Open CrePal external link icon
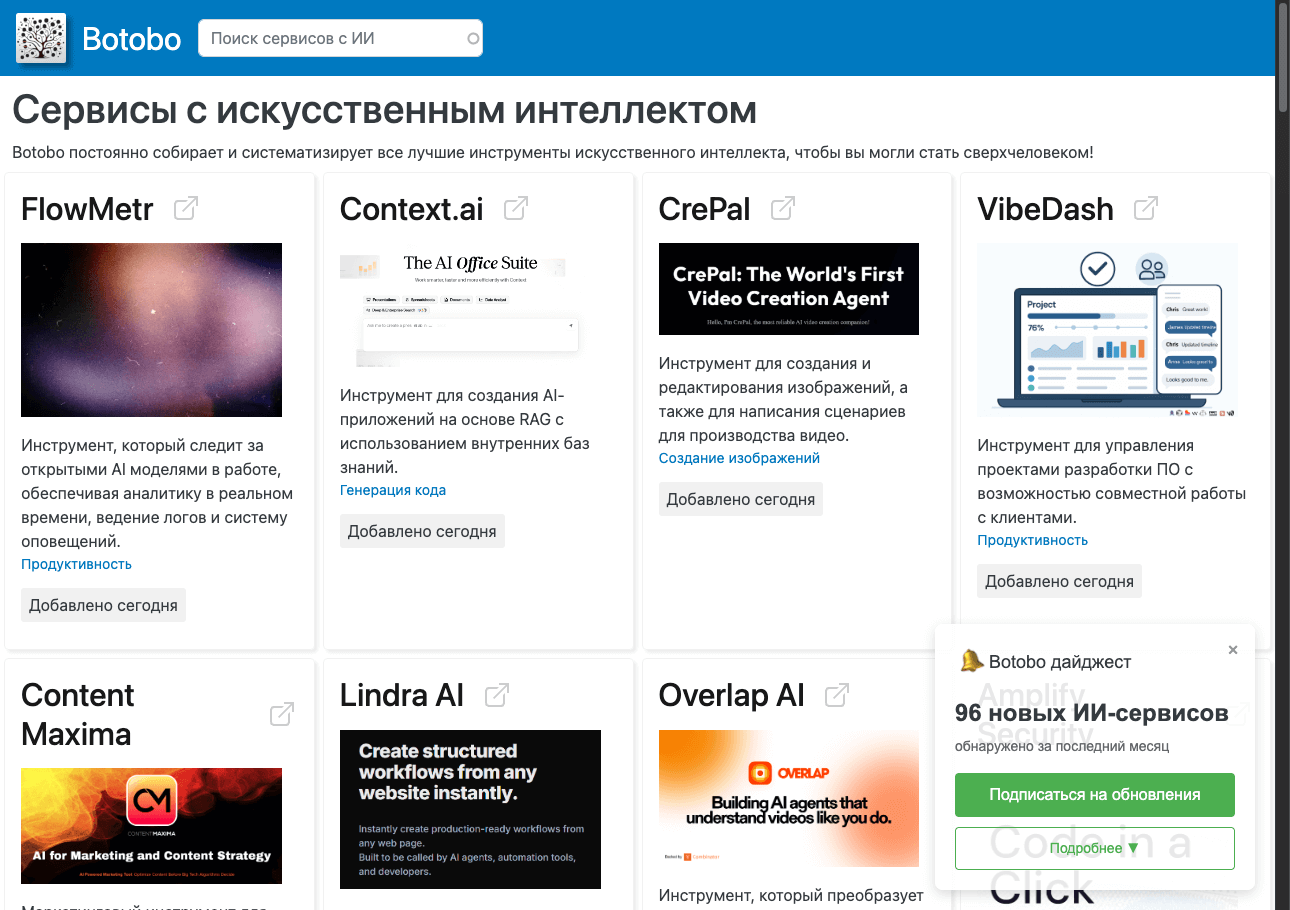The width and height of the screenshot is (1290, 910). click(x=783, y=208)
